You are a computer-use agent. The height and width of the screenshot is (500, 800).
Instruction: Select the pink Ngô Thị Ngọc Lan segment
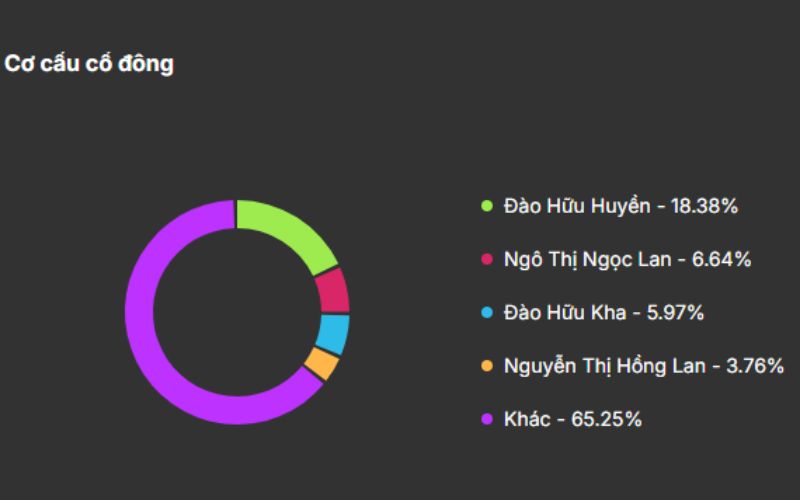[333, 290]
